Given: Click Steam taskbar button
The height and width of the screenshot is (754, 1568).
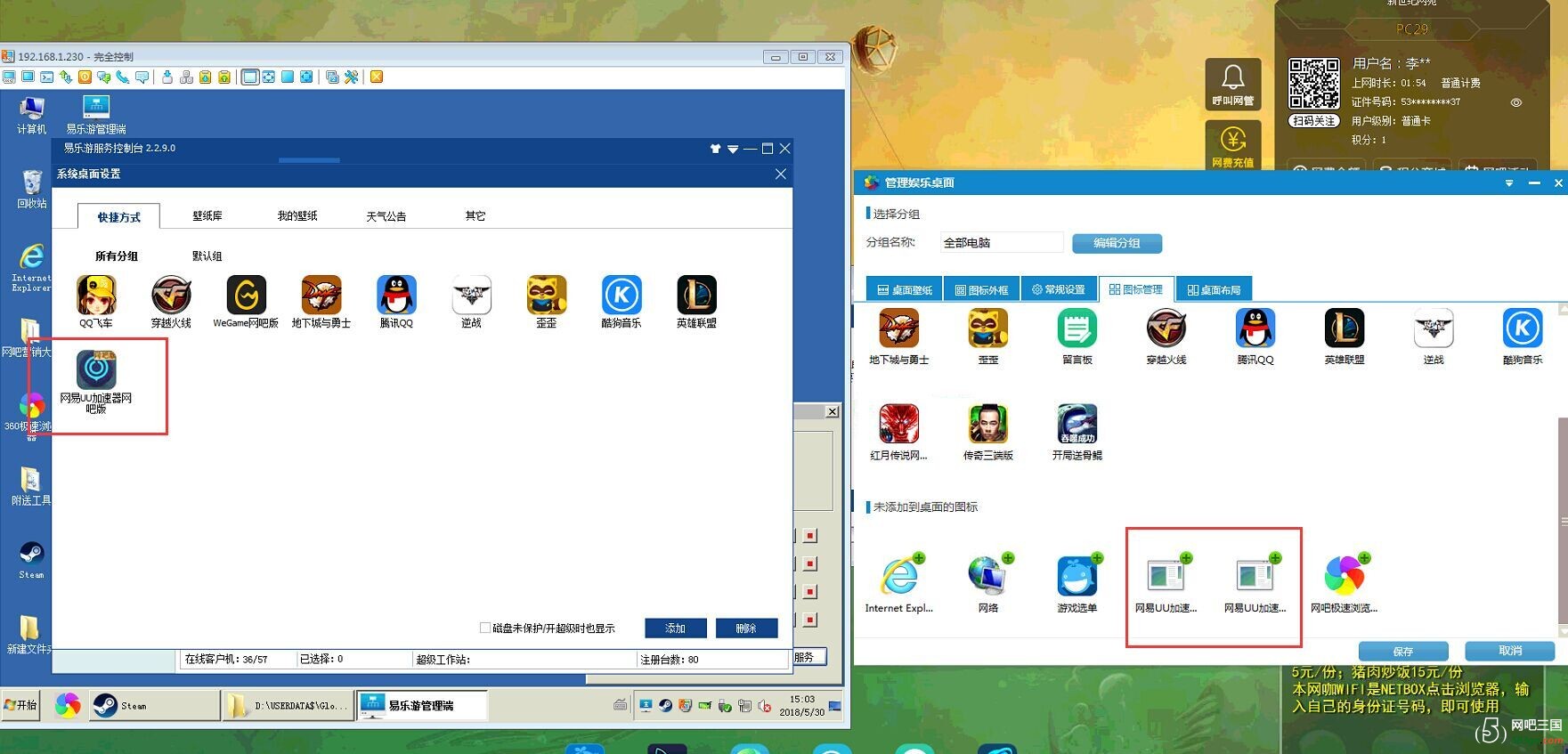Looking at the screenshot, I should click(154, 705).
